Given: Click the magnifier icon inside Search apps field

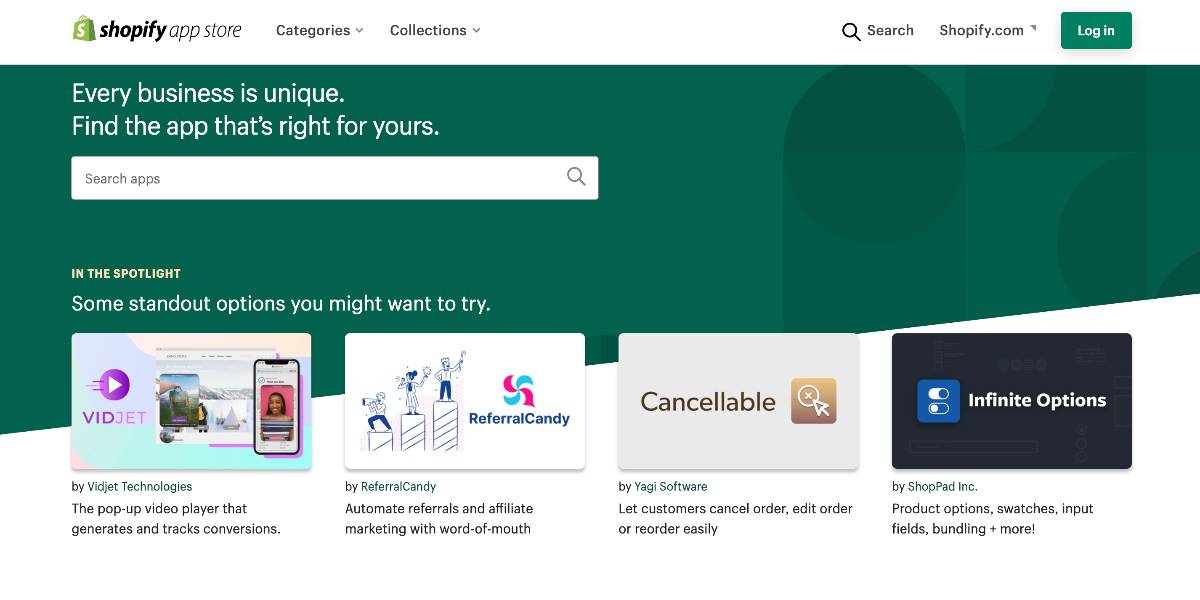Looking at the screenshot, I should pyautogui.click(x=576, y=177).
